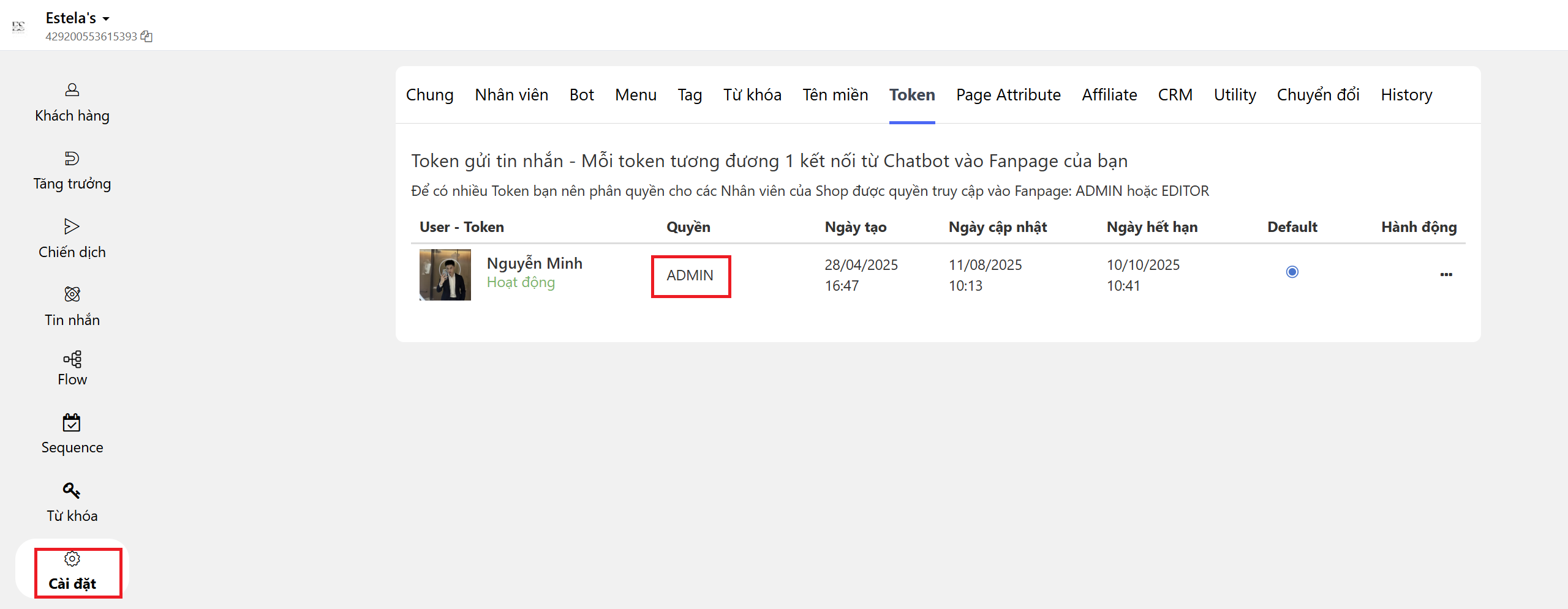Screen dimensions: 1568x609
Task: Select the Token tab
Action: click(911, 95)
